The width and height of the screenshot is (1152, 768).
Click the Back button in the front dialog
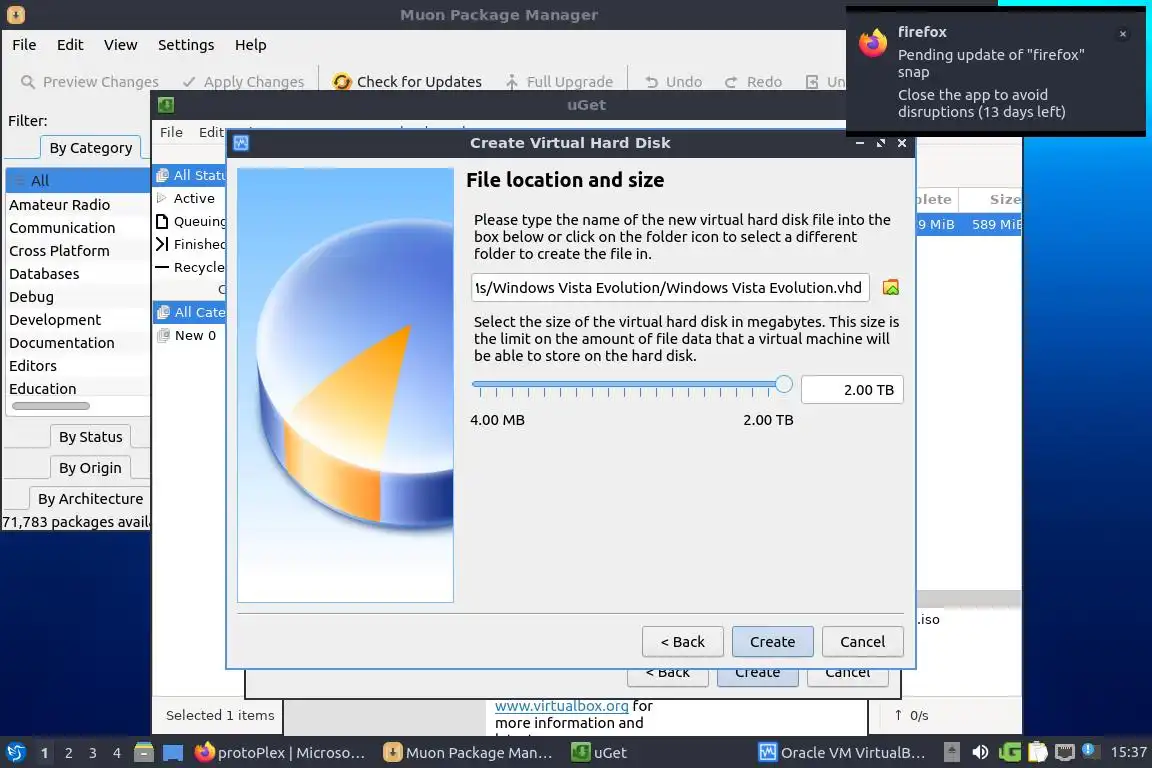coord(682,642)
